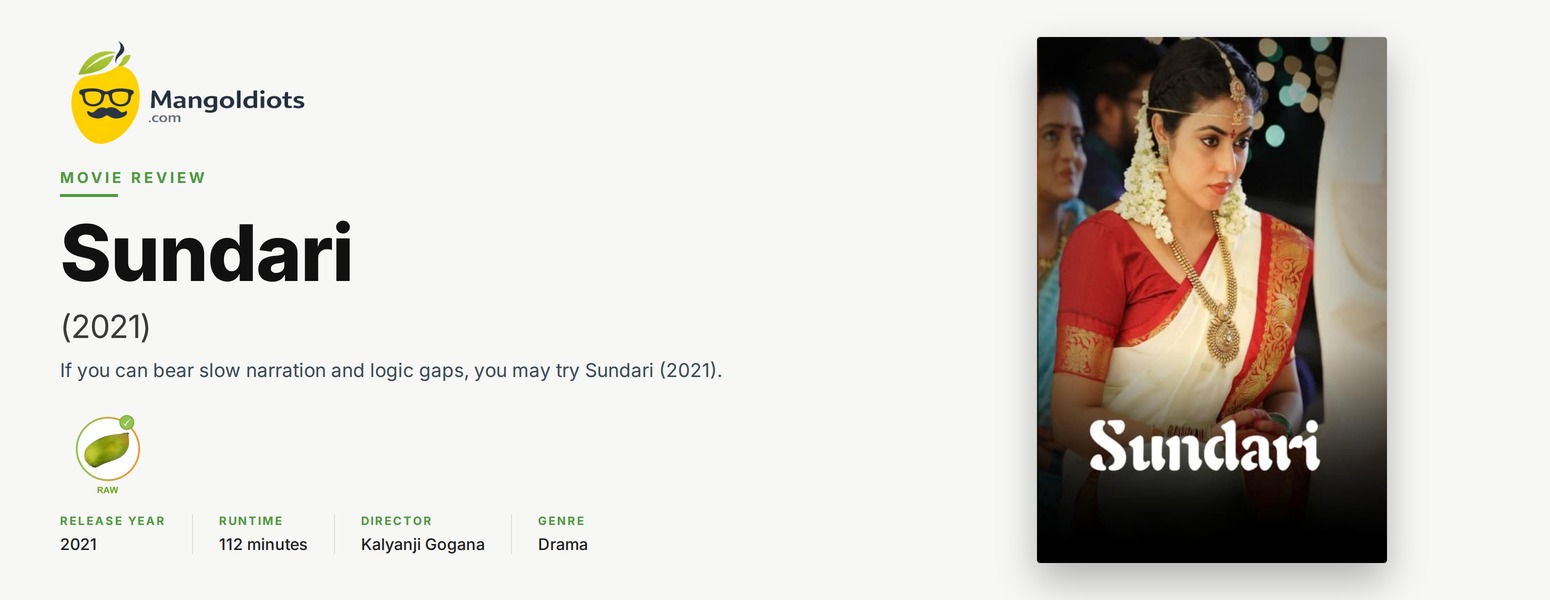Open the Mangoldiots.com site name link
The width and height of the screenshot is (1550, 600).
click(227, 104)
